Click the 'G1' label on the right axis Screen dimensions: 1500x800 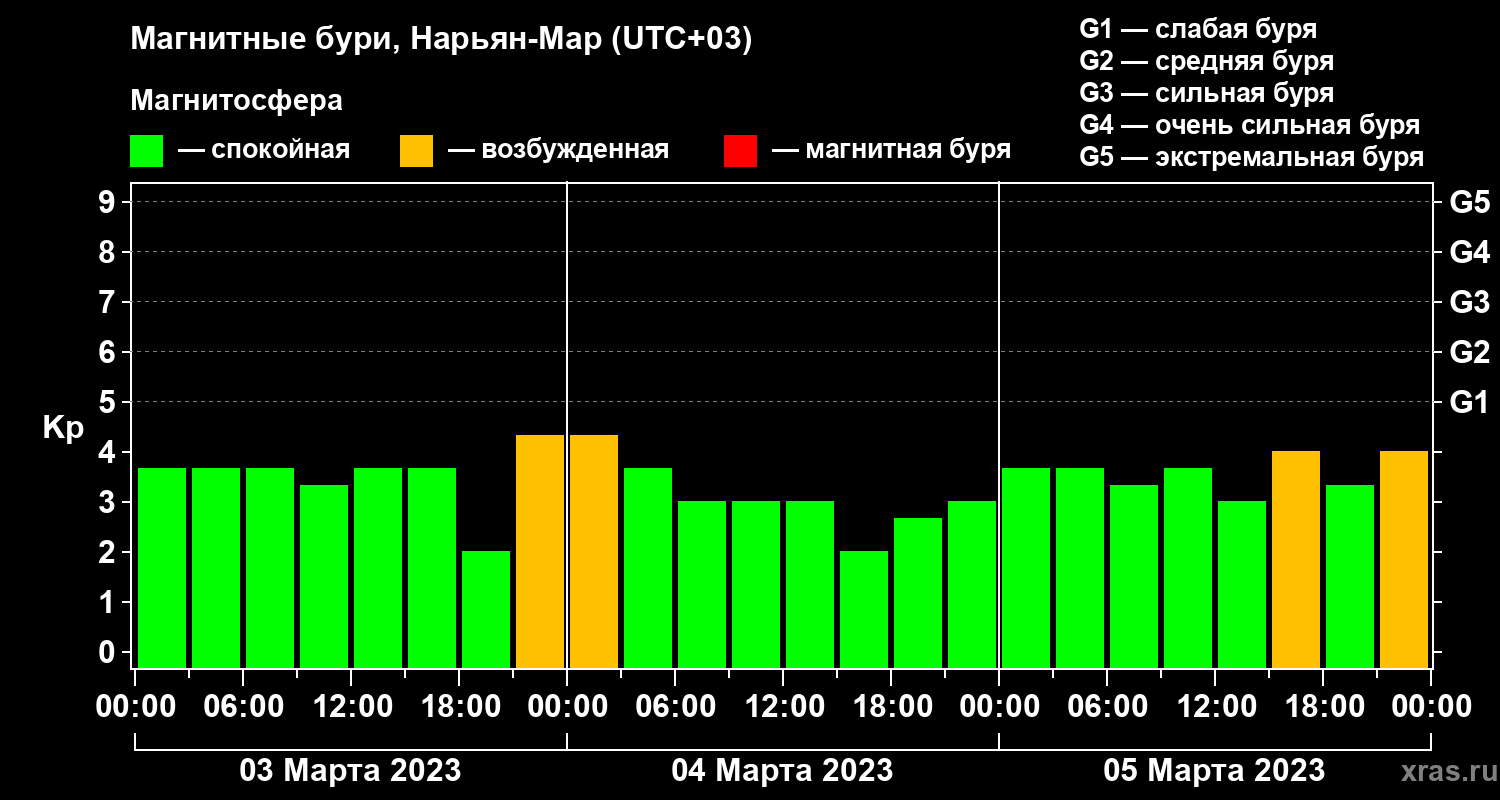[1469, 402]
